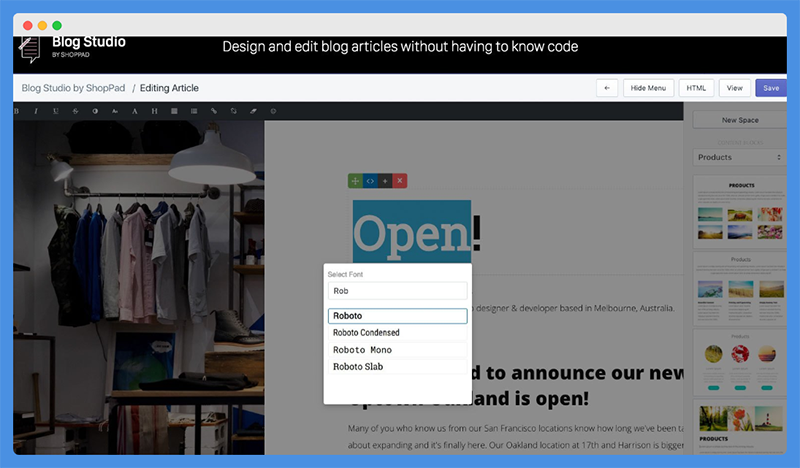Open block code view with blue brackets icon
Screen dimensions: 800x468
coord(370,181)
